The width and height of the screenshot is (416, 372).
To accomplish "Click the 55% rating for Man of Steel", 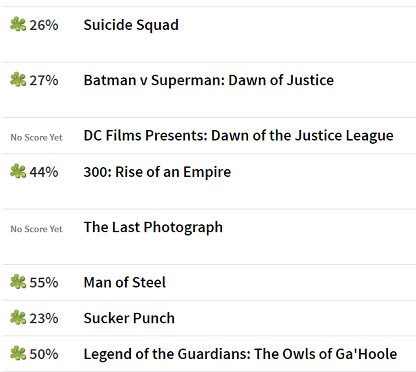I will tap(44, 283).
